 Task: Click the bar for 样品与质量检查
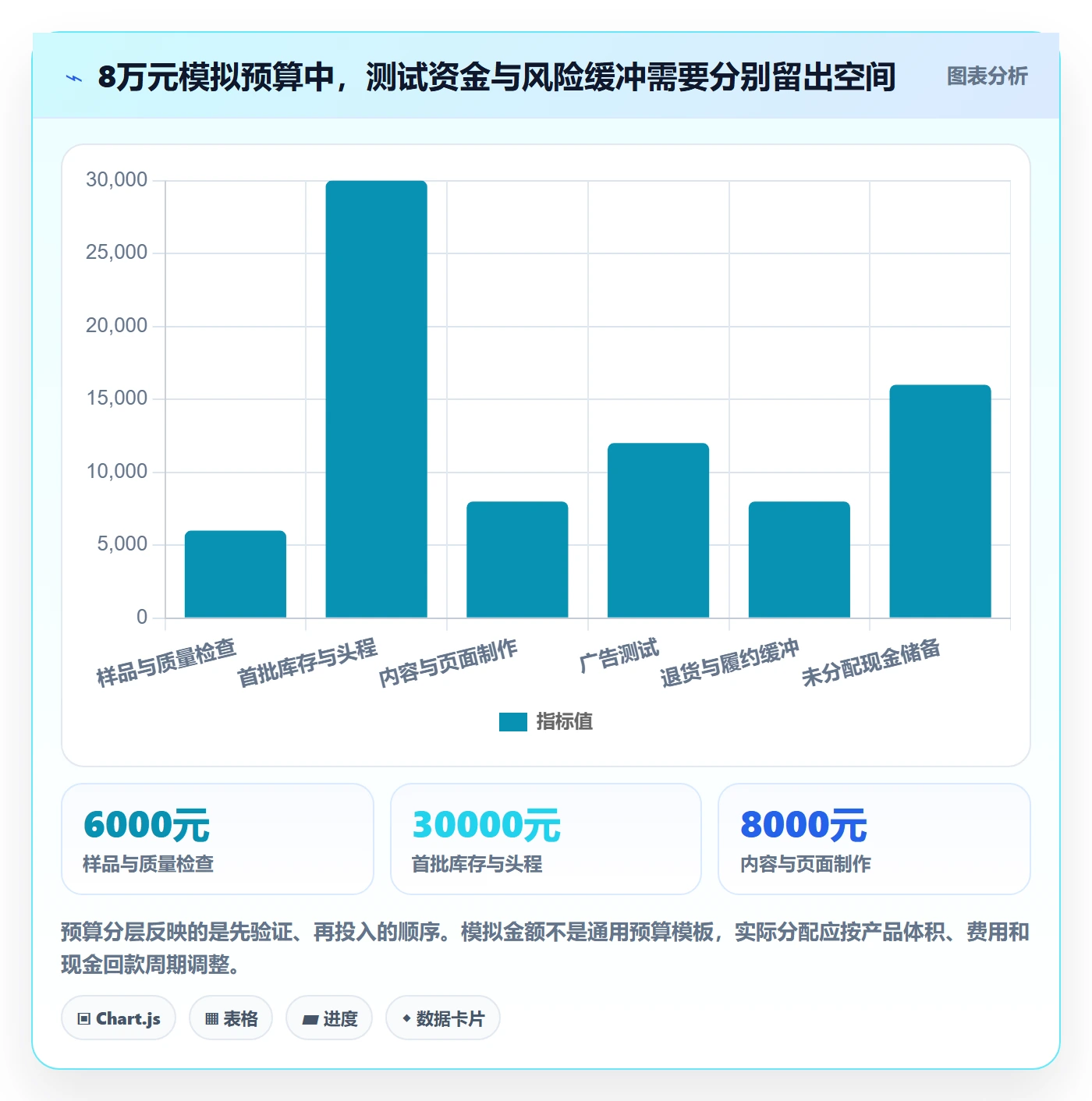click(x=236, y=574)
